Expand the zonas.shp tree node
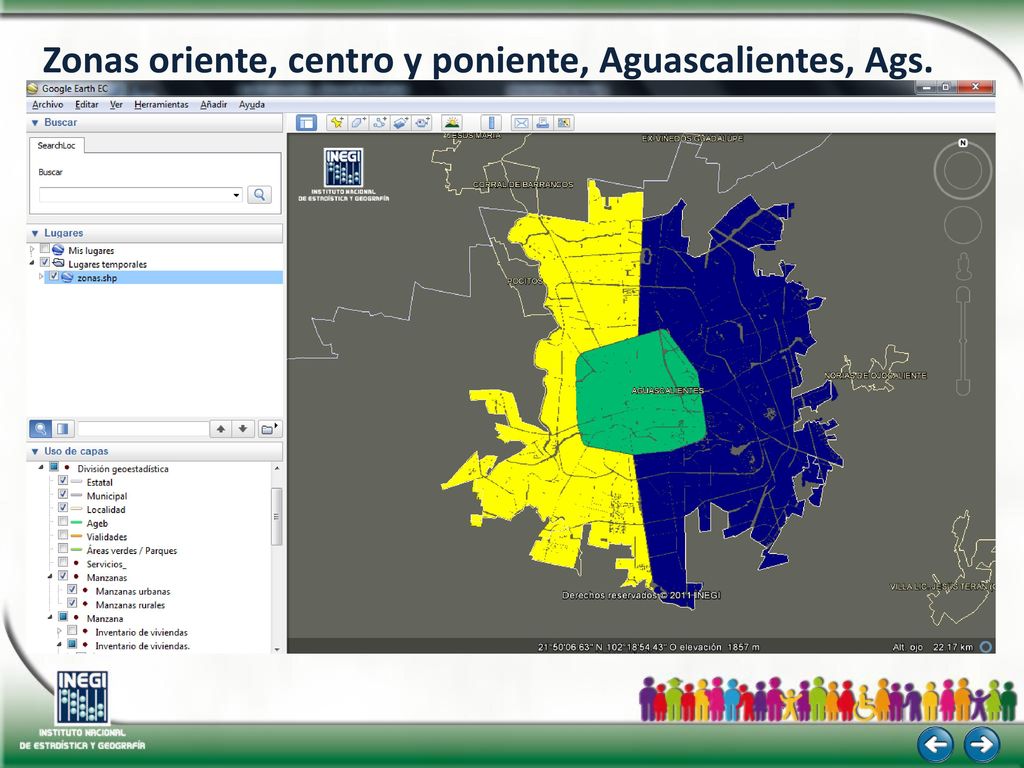 (41, 277)
